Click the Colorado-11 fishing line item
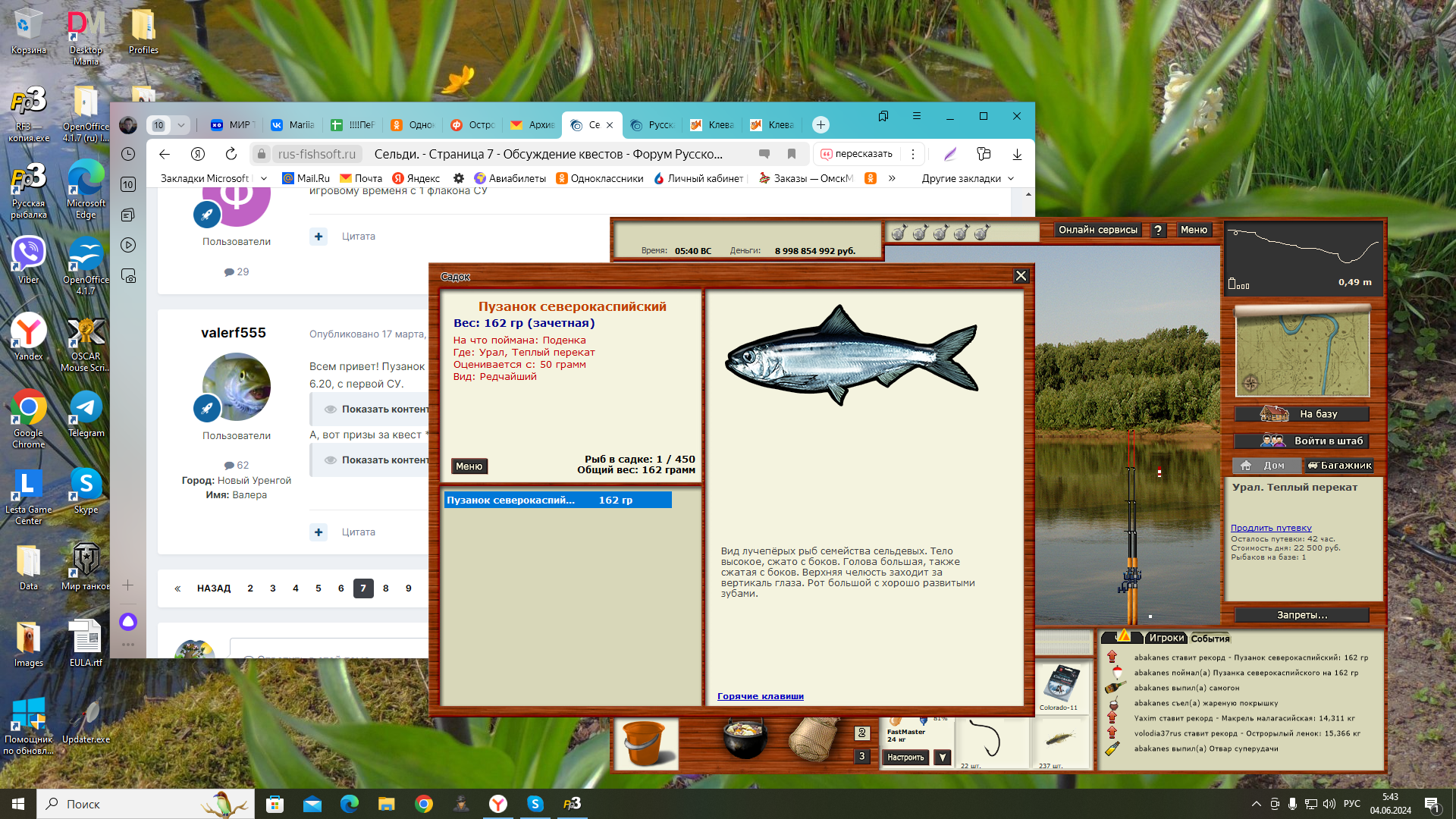Viewport: 1456px width, 819px height. tap(1059, 686)
